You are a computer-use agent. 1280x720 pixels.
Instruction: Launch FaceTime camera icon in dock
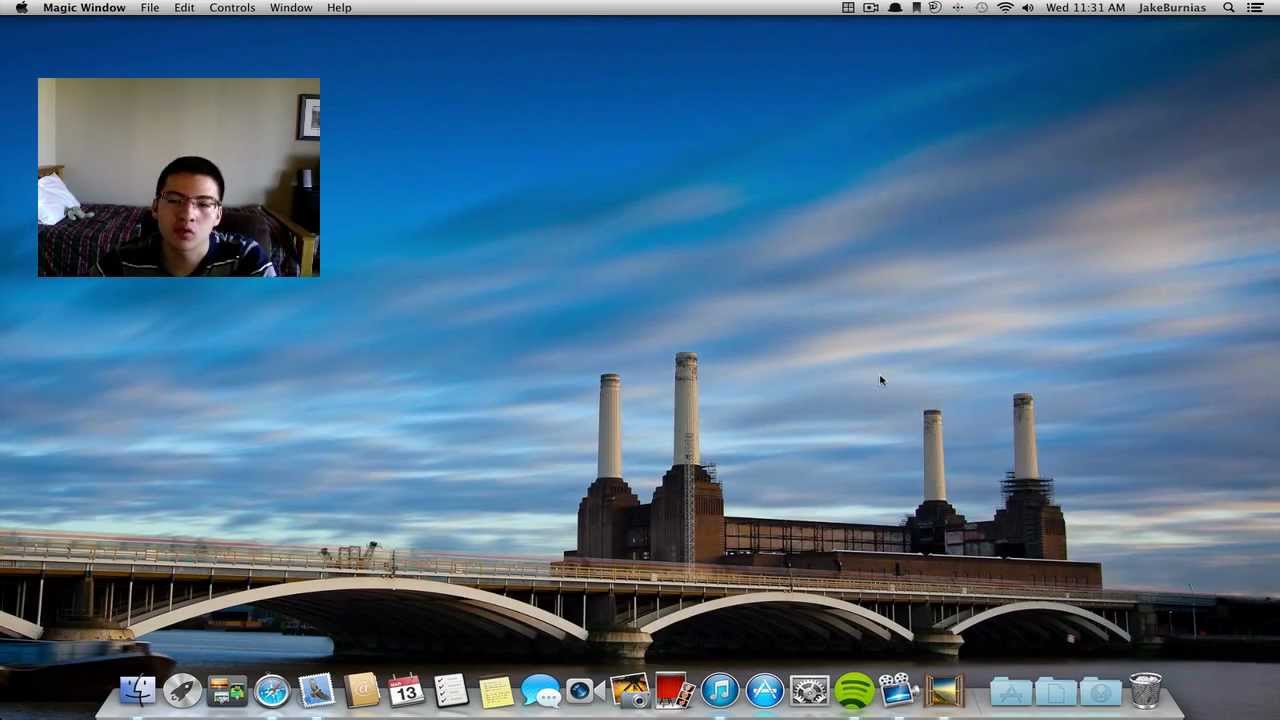[x=585, y=690]
